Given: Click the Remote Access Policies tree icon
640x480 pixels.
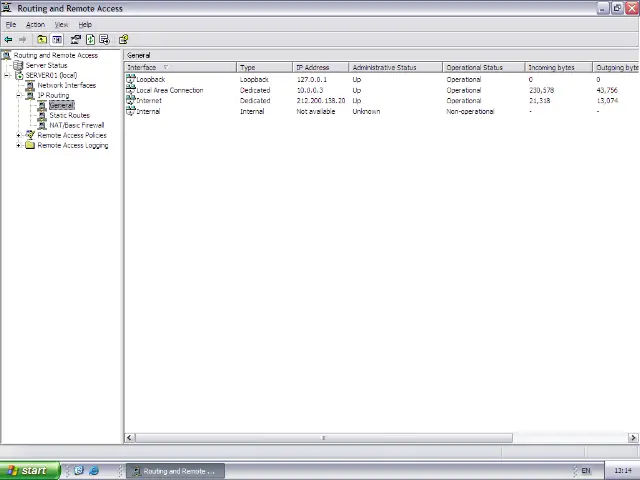Looking at the screenshot, I should (x=30, y=135).
